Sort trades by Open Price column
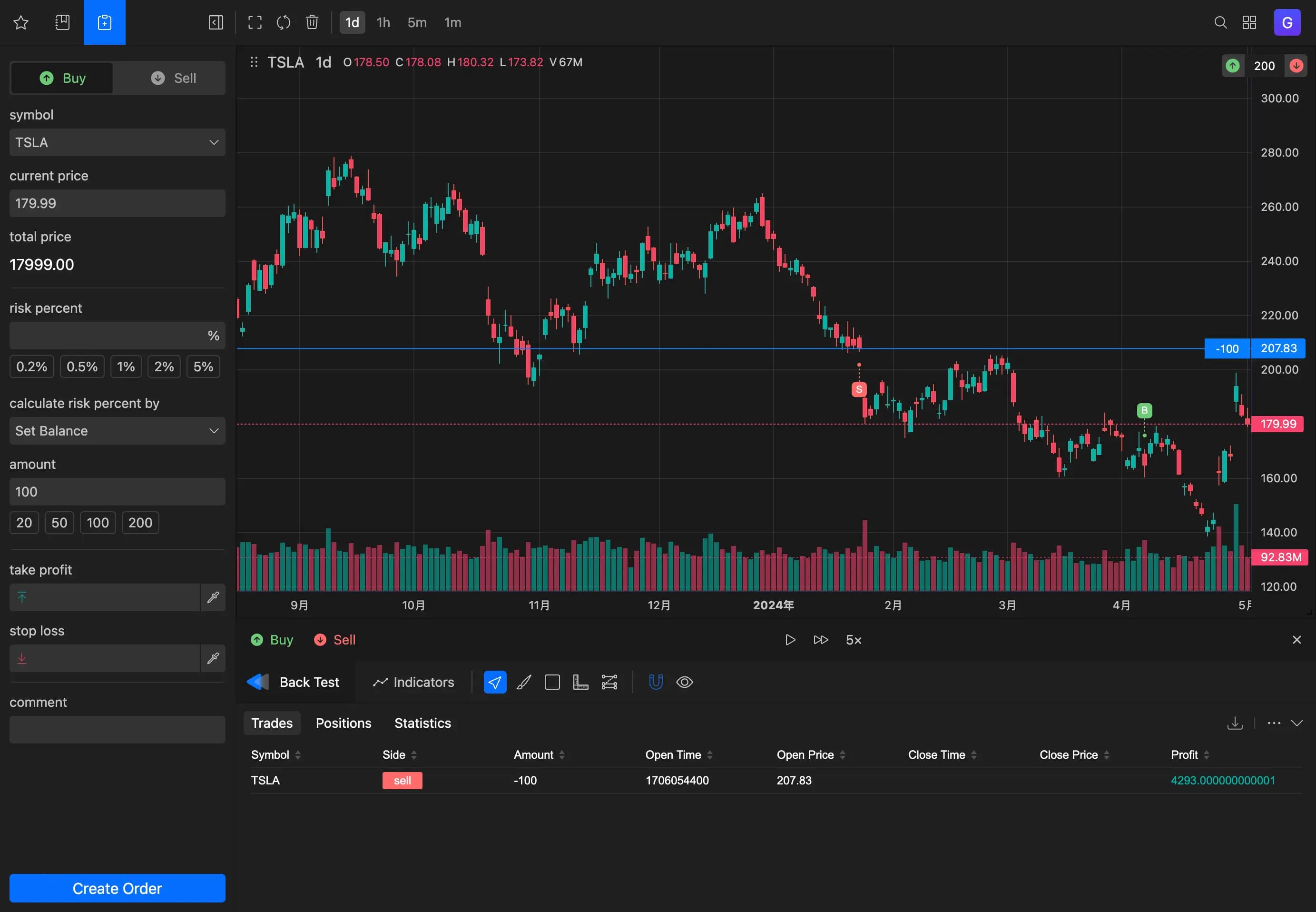 pos(811,754)
